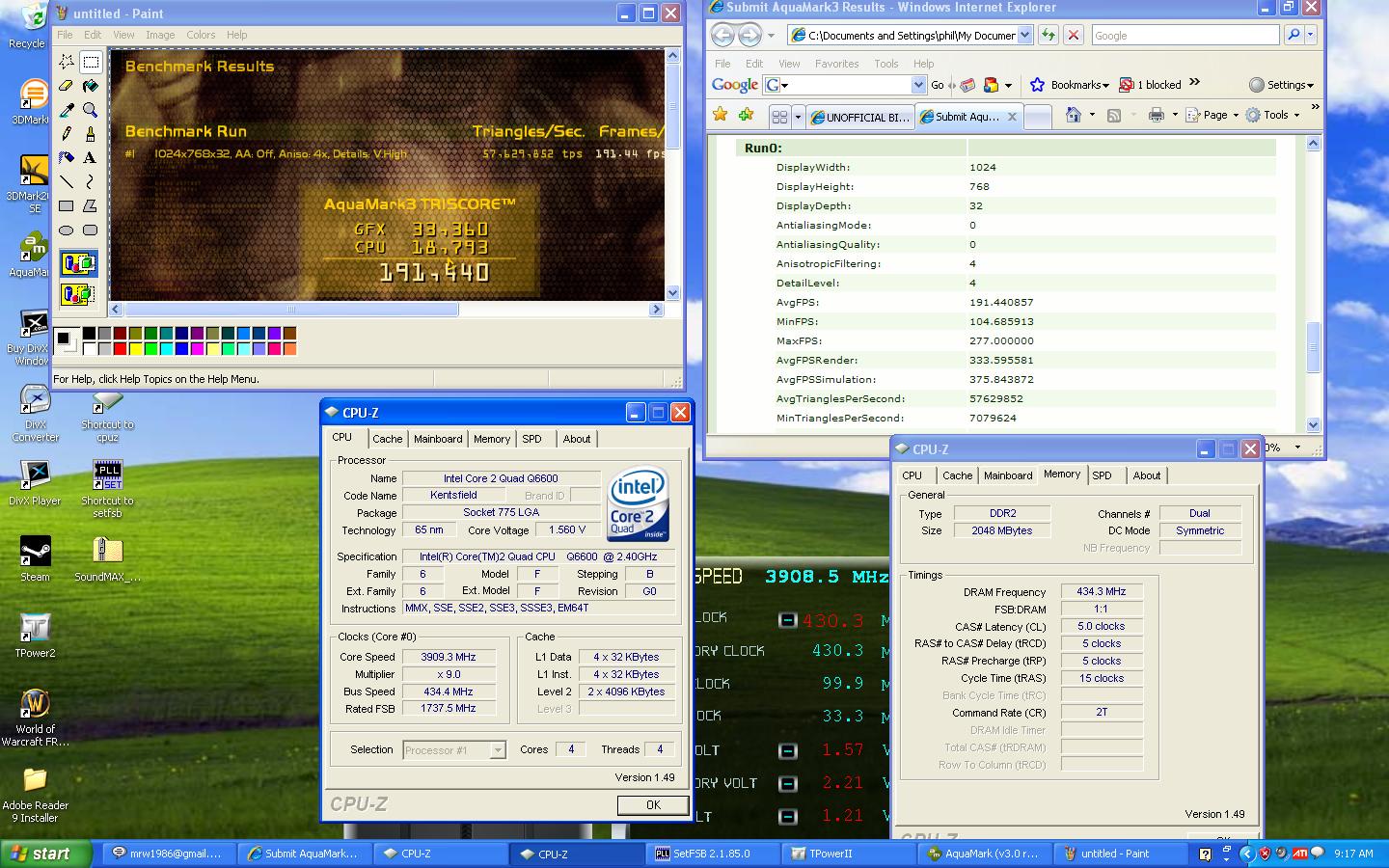Choose the Fill With Color bucket tool
This screenshot has width=1389, height=868.
[91, 86]
